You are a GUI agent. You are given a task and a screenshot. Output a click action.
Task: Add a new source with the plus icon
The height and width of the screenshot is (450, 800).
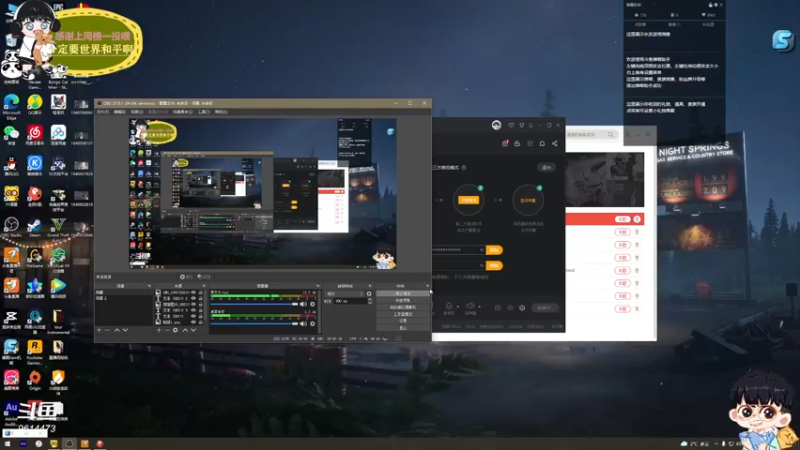pos(159,330)
